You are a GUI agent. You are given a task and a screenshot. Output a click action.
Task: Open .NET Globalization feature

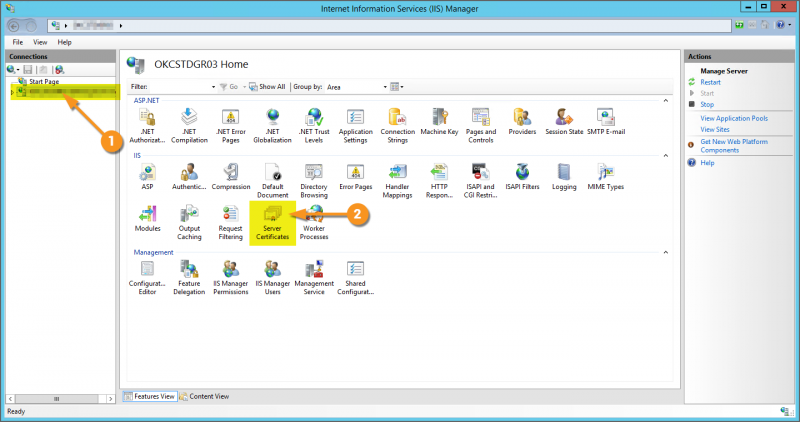(272, 126)
